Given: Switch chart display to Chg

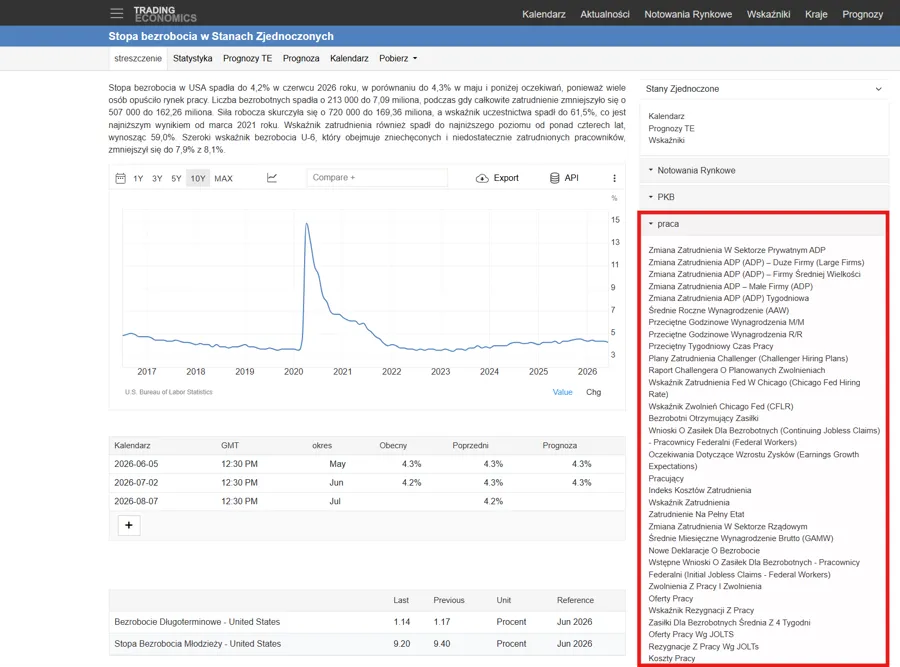Looking at the screenshot, I should (593, 392).
